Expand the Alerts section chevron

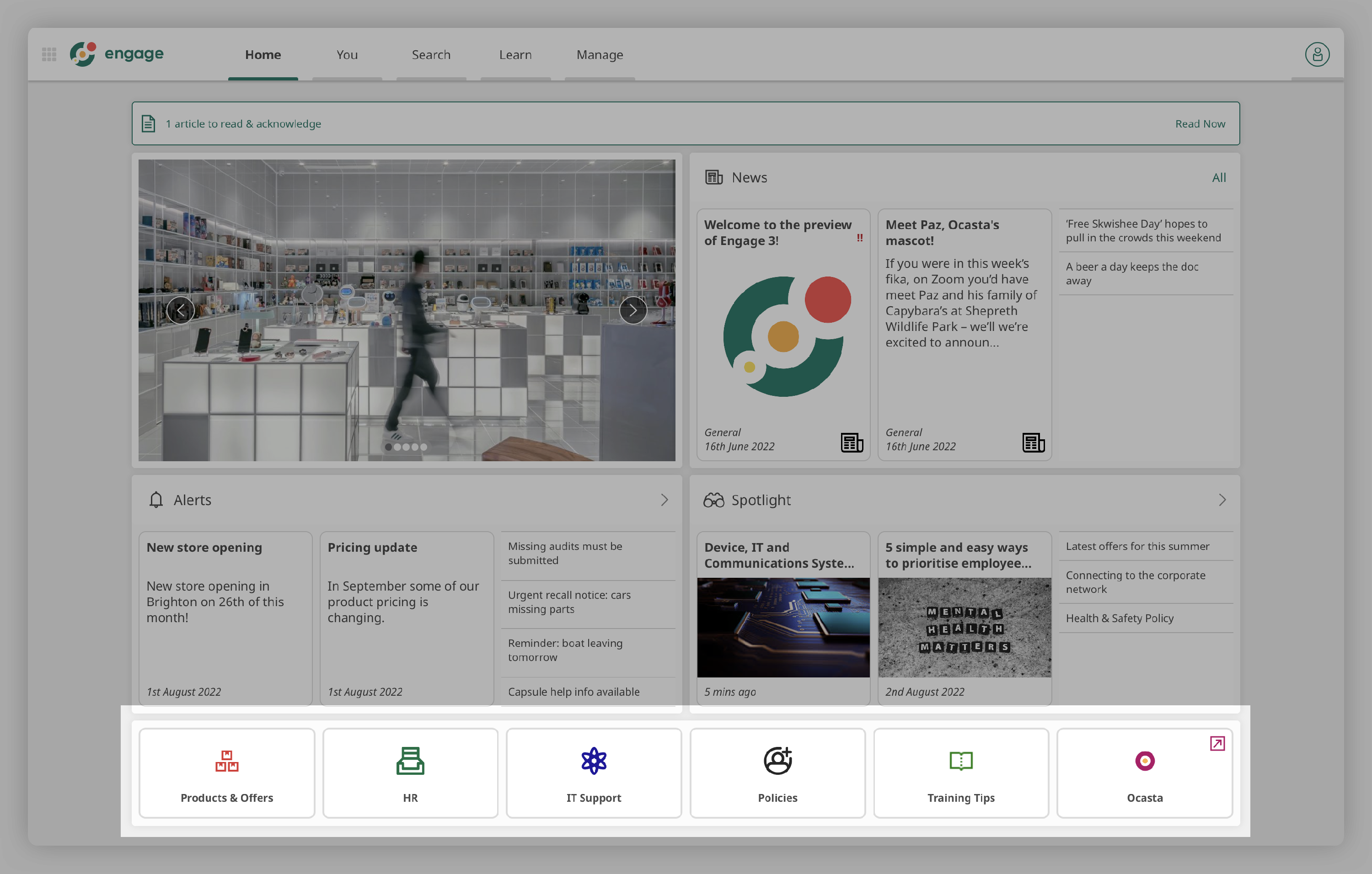(665, 500)
